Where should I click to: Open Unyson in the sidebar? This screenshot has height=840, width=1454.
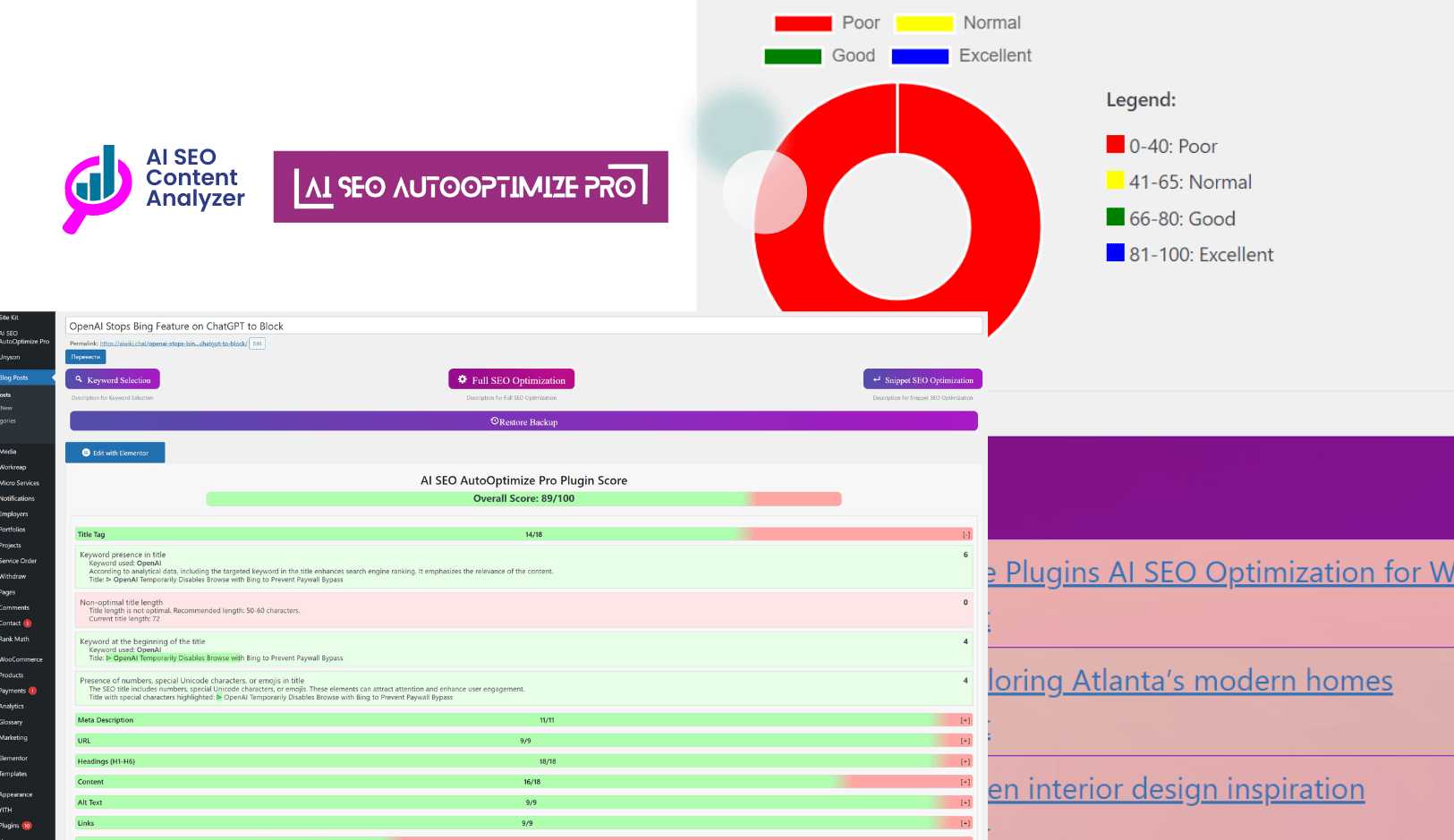click(10, 357)
